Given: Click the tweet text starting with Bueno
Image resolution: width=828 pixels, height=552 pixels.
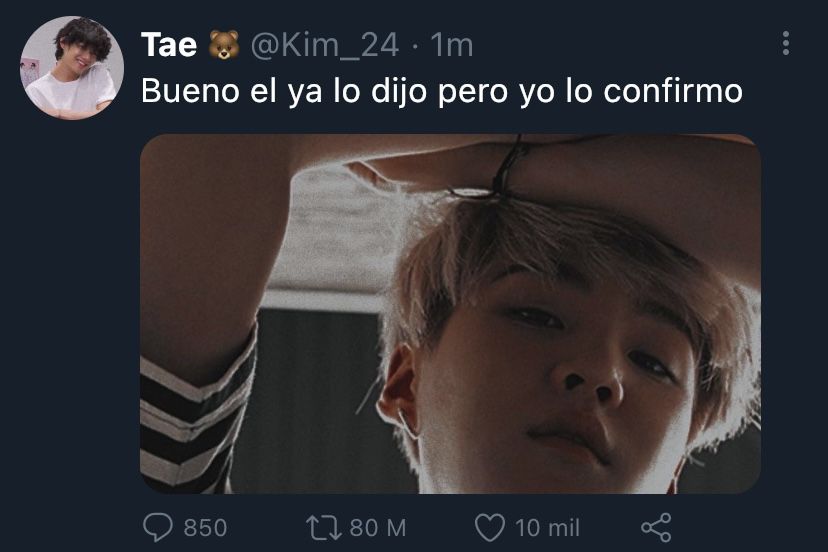Looking at the screenshot, I should pos(442,91).
